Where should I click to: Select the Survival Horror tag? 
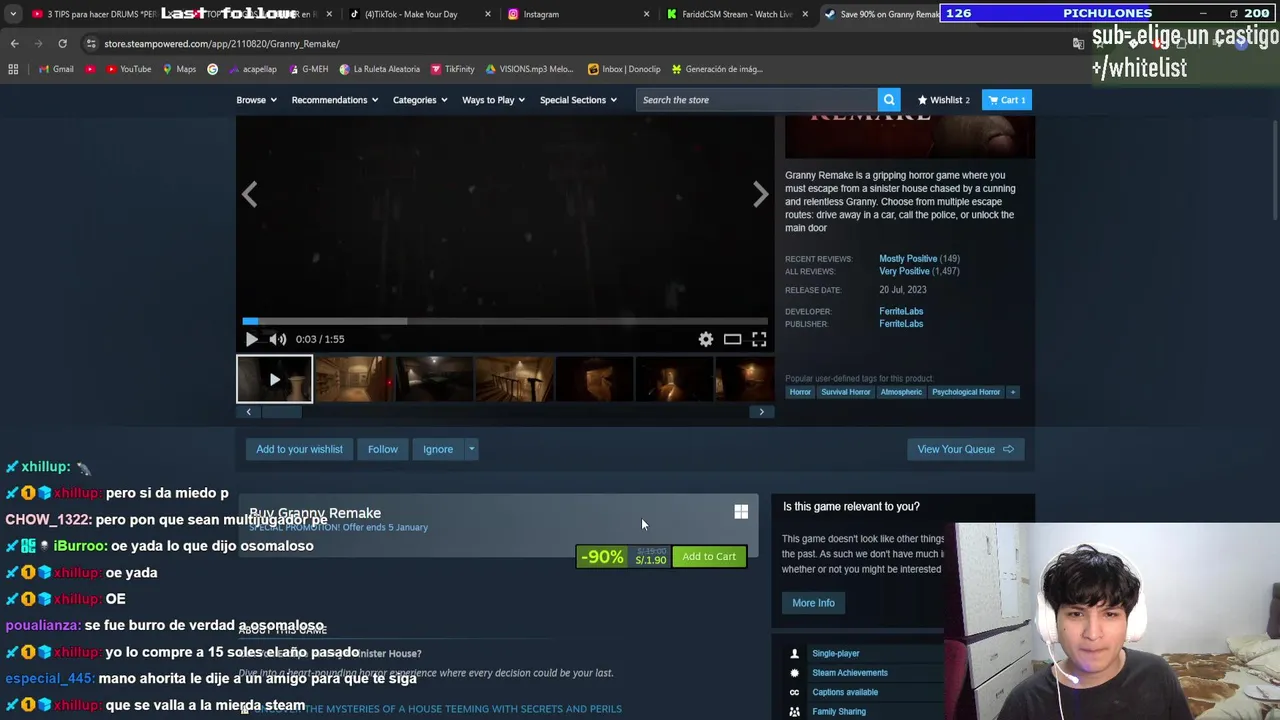(x=846, y=392)
